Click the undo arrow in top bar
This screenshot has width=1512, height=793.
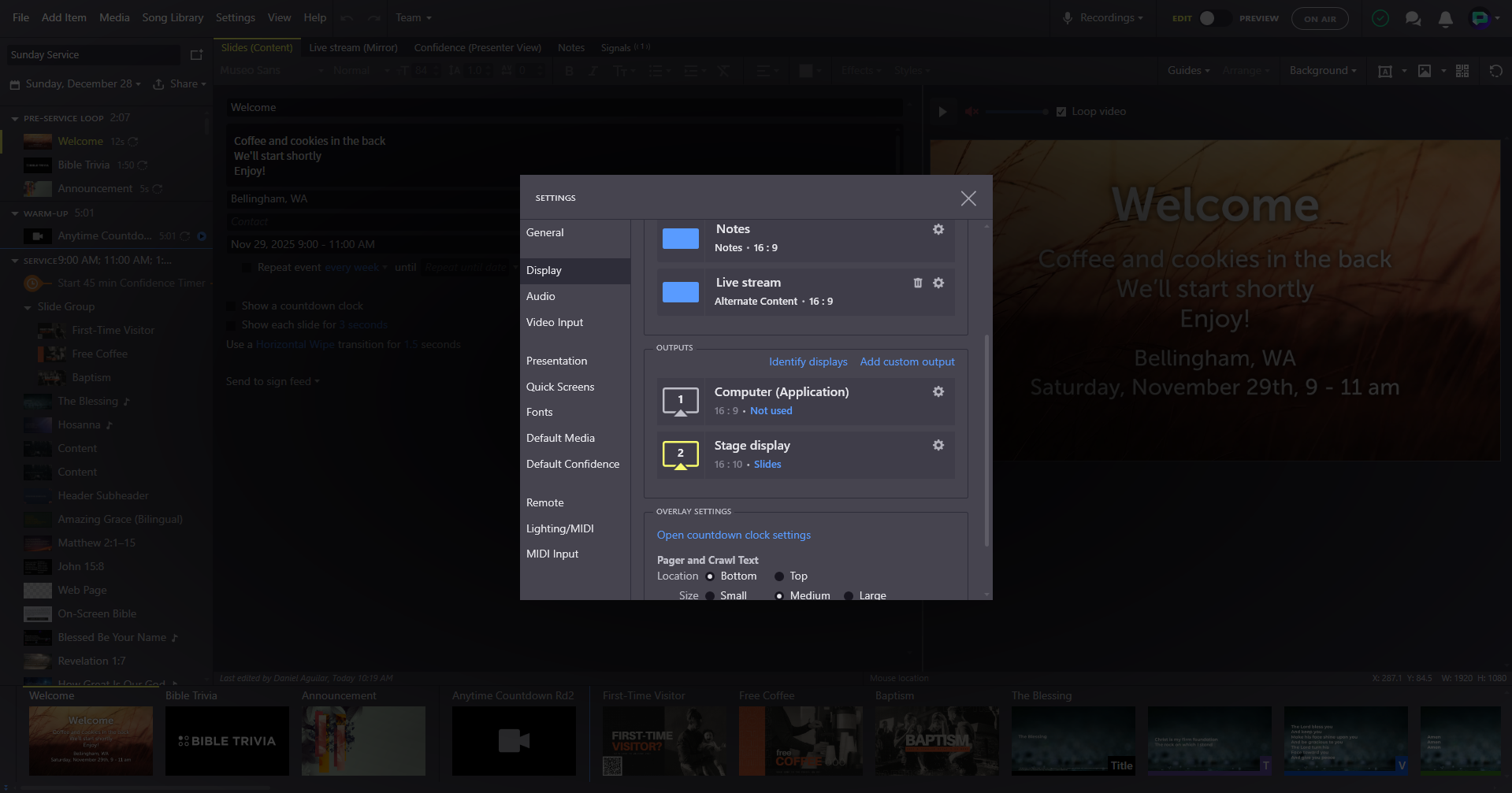pos(347,18)
